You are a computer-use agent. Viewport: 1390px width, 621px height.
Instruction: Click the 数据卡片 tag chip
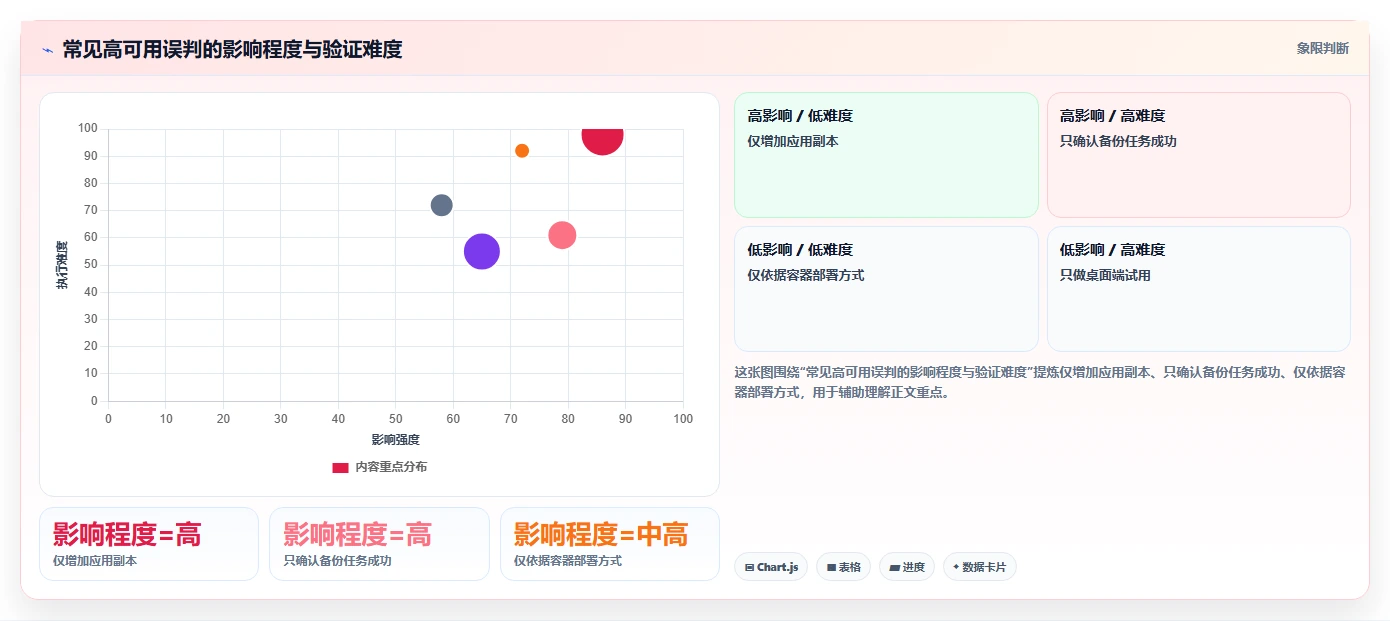click(979, 567)
